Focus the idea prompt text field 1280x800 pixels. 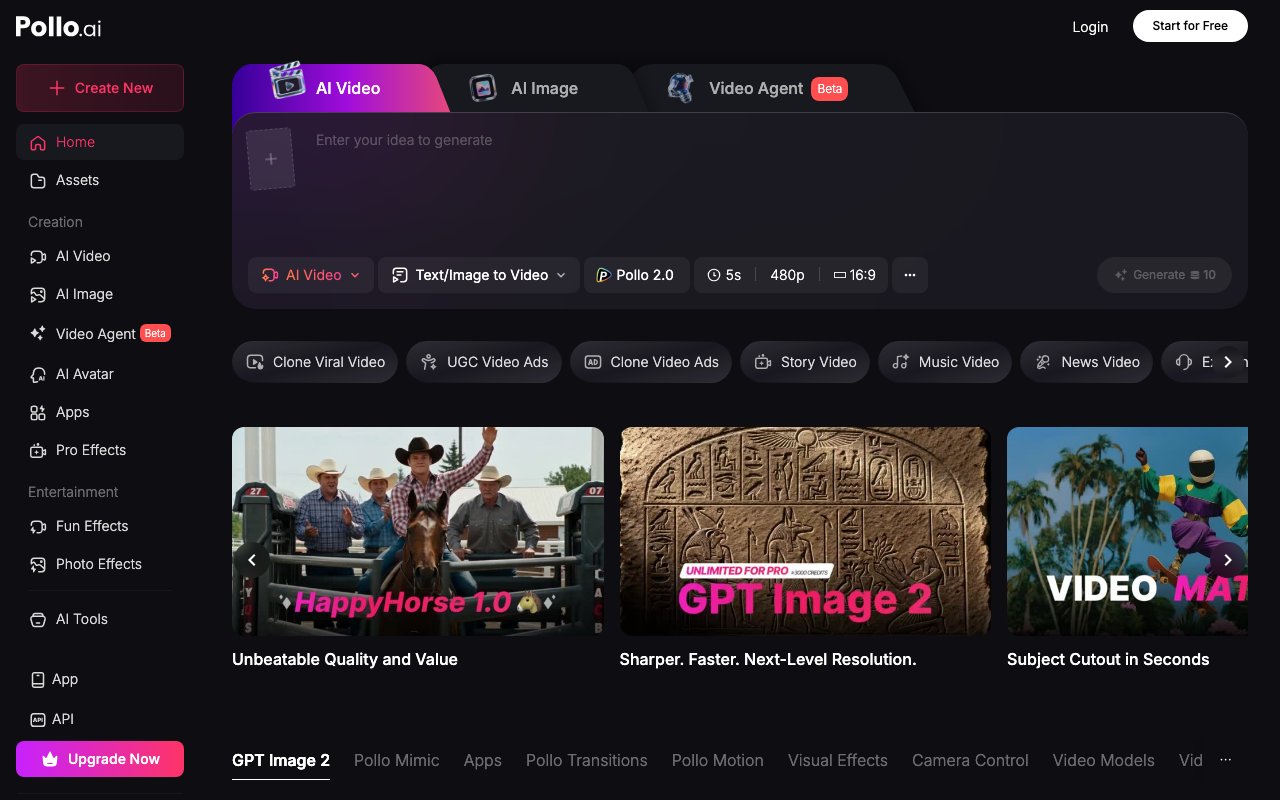tap(770, 180)
